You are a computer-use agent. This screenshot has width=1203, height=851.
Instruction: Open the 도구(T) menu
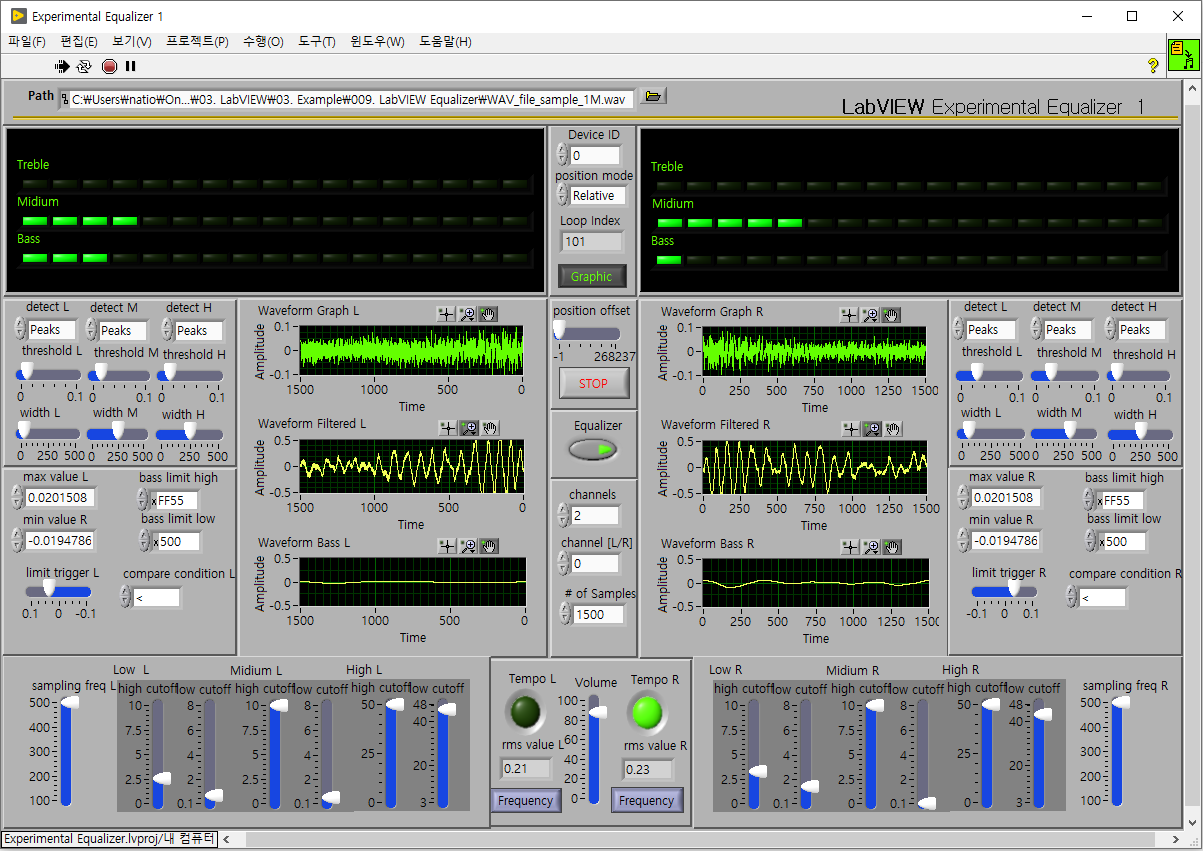point(317,41)
